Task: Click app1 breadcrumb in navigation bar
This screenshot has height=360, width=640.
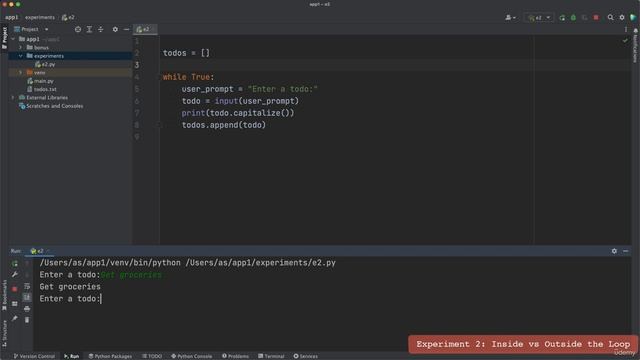Action: tap(11, 18)
